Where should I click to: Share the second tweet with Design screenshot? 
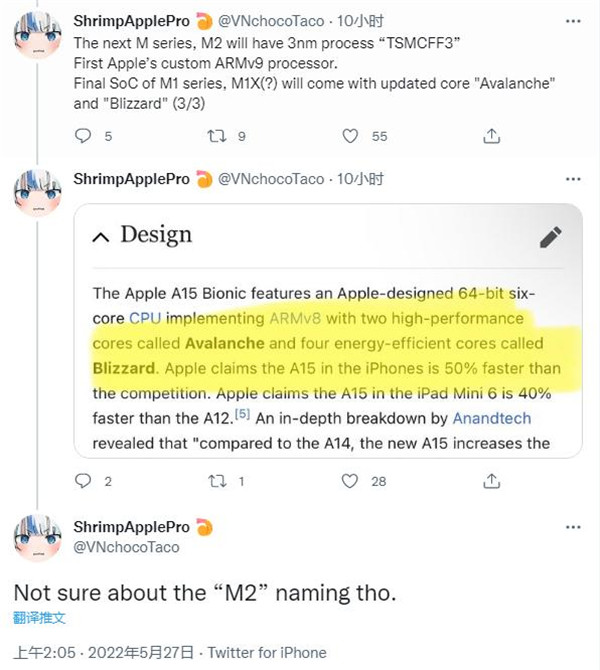pyautogui.click(x=490, y=481)
